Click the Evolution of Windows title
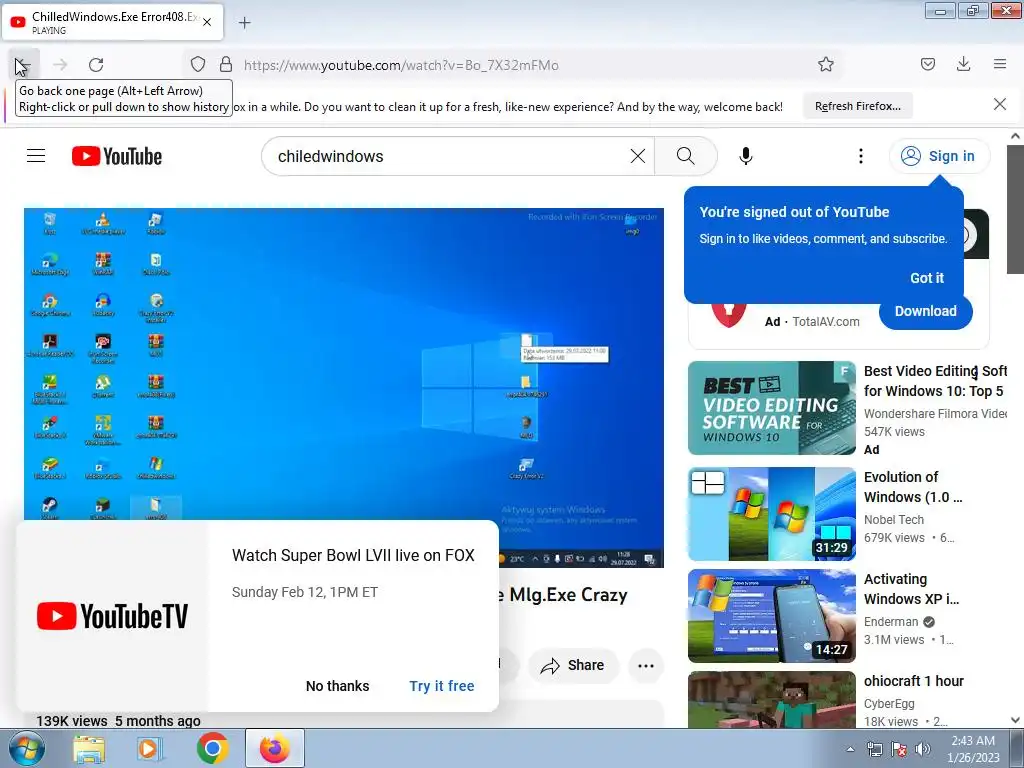Viewport: 1024px width, 768px height. pyautogui.click(x=912, y=487)
